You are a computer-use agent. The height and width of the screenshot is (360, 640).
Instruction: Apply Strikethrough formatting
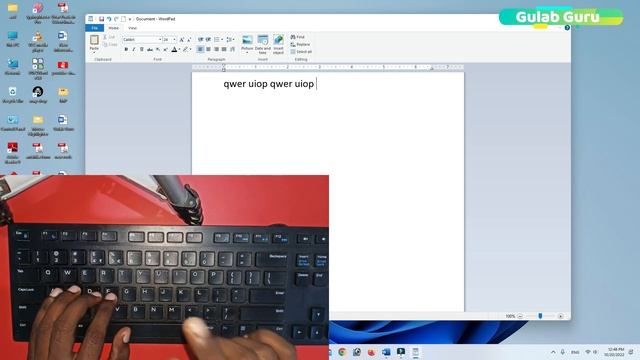(x=150, y=49)
